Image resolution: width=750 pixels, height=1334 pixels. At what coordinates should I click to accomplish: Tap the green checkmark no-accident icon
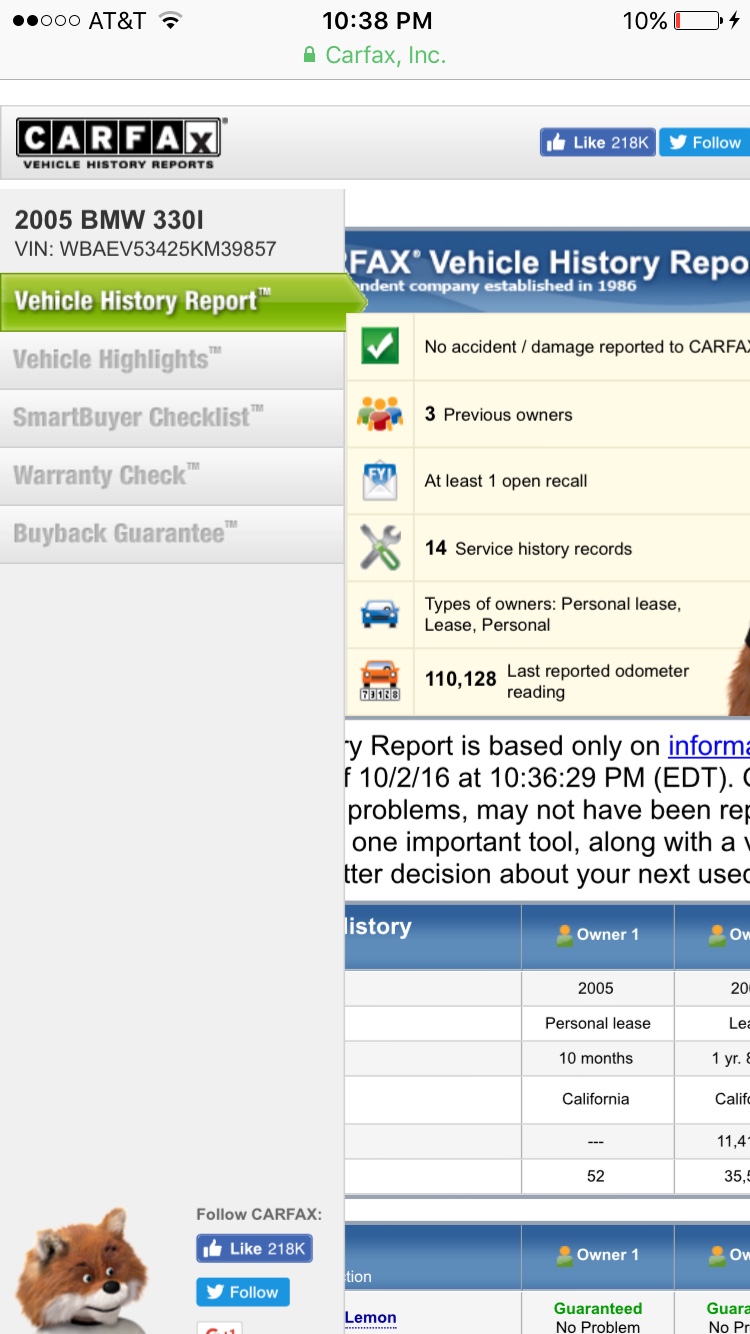pos(380,346)
